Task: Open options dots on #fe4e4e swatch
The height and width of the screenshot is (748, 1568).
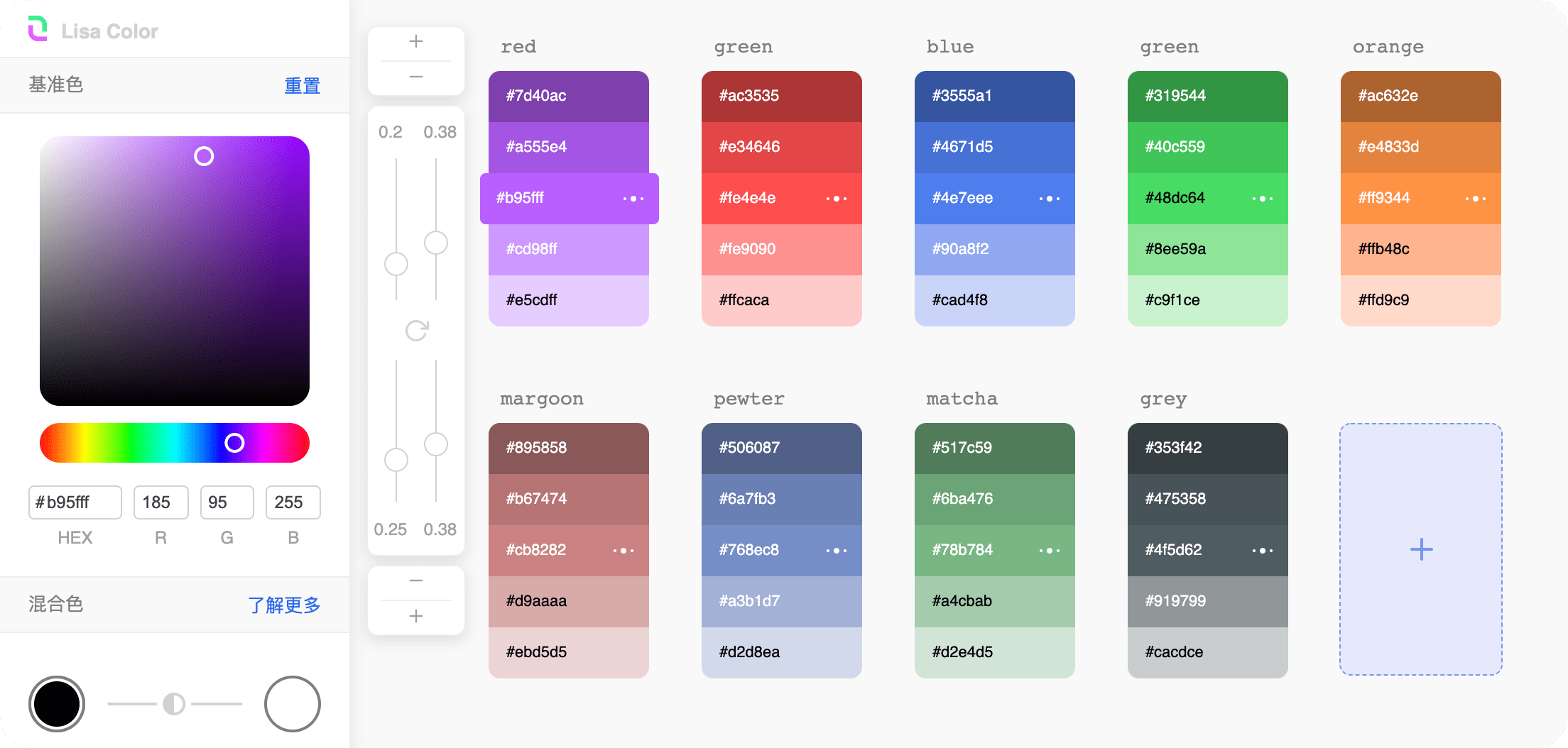Action: (x=837, y=199)
